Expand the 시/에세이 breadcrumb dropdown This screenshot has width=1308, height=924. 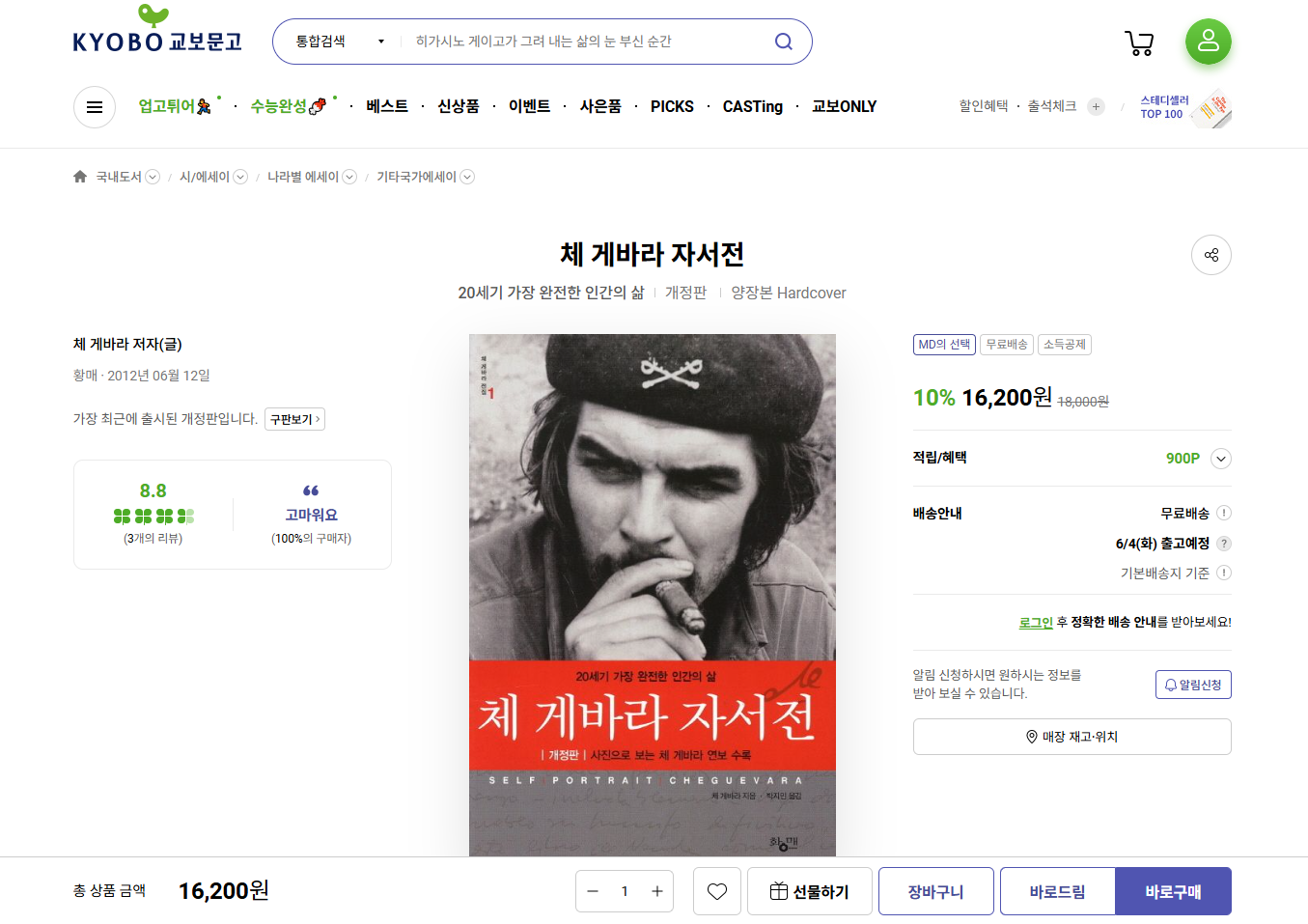tap(240, 177)
